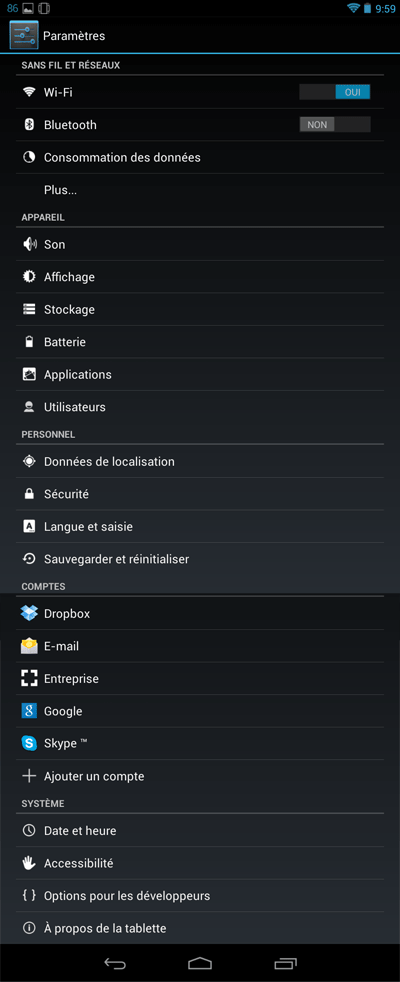Go to Sauvegarder et réinitialiser
Image resolution: width=400 pixels, height=982 pixels.
pyautogui.click(x=200, y=559)
